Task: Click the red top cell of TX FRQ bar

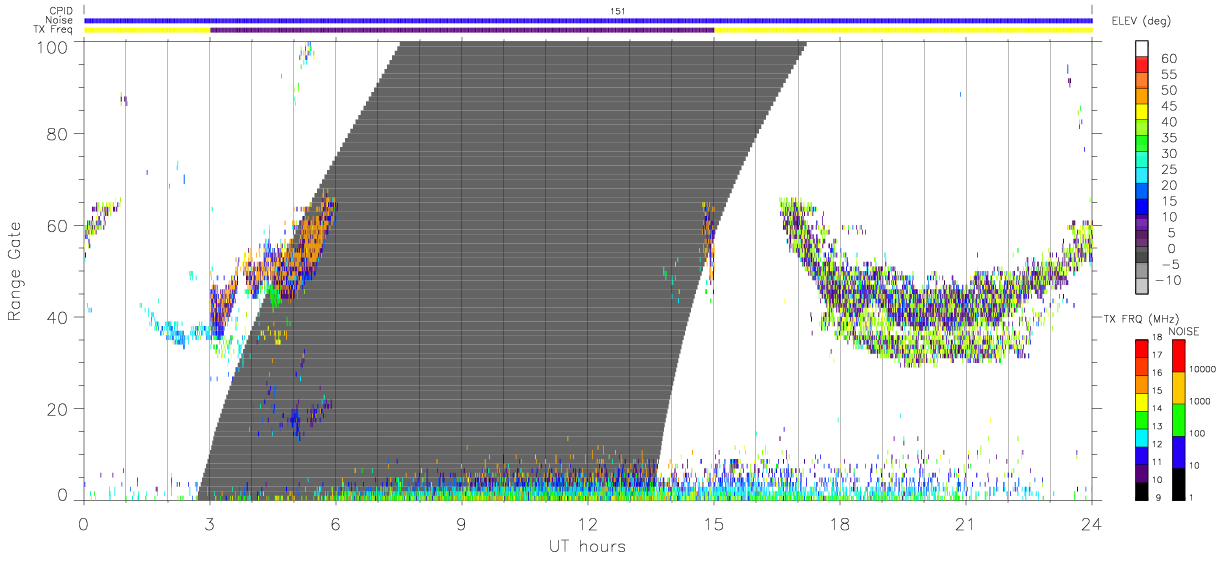Action: (x=1141, y=348)
